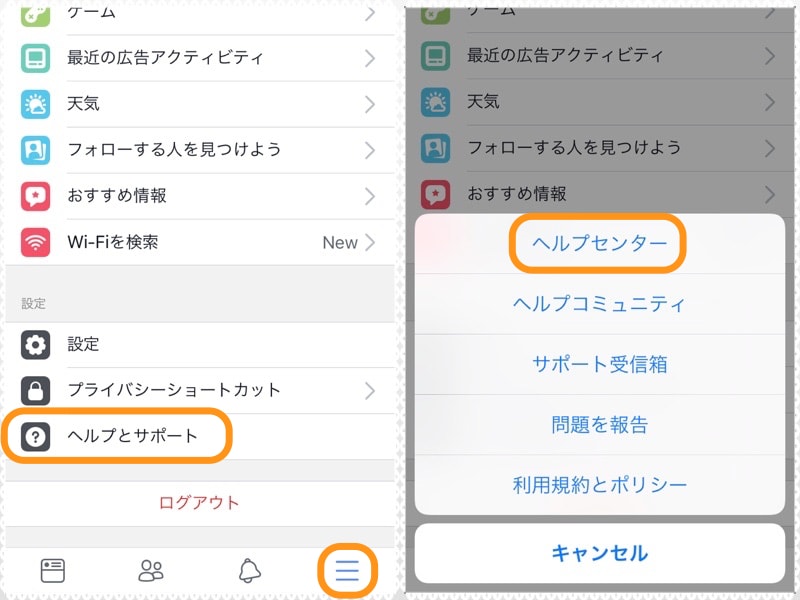Expand the 天気 row chevron

click(x=368, y=104)
